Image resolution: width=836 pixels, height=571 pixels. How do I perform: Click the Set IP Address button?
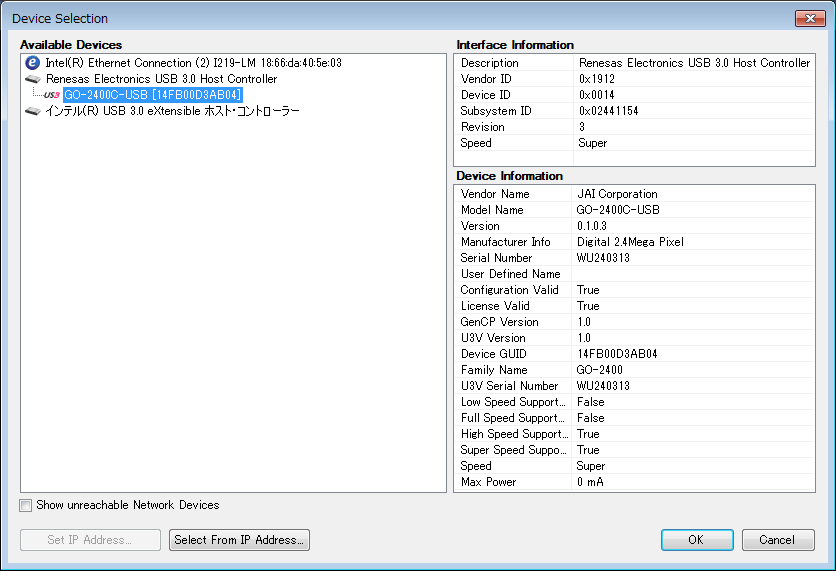90,540
